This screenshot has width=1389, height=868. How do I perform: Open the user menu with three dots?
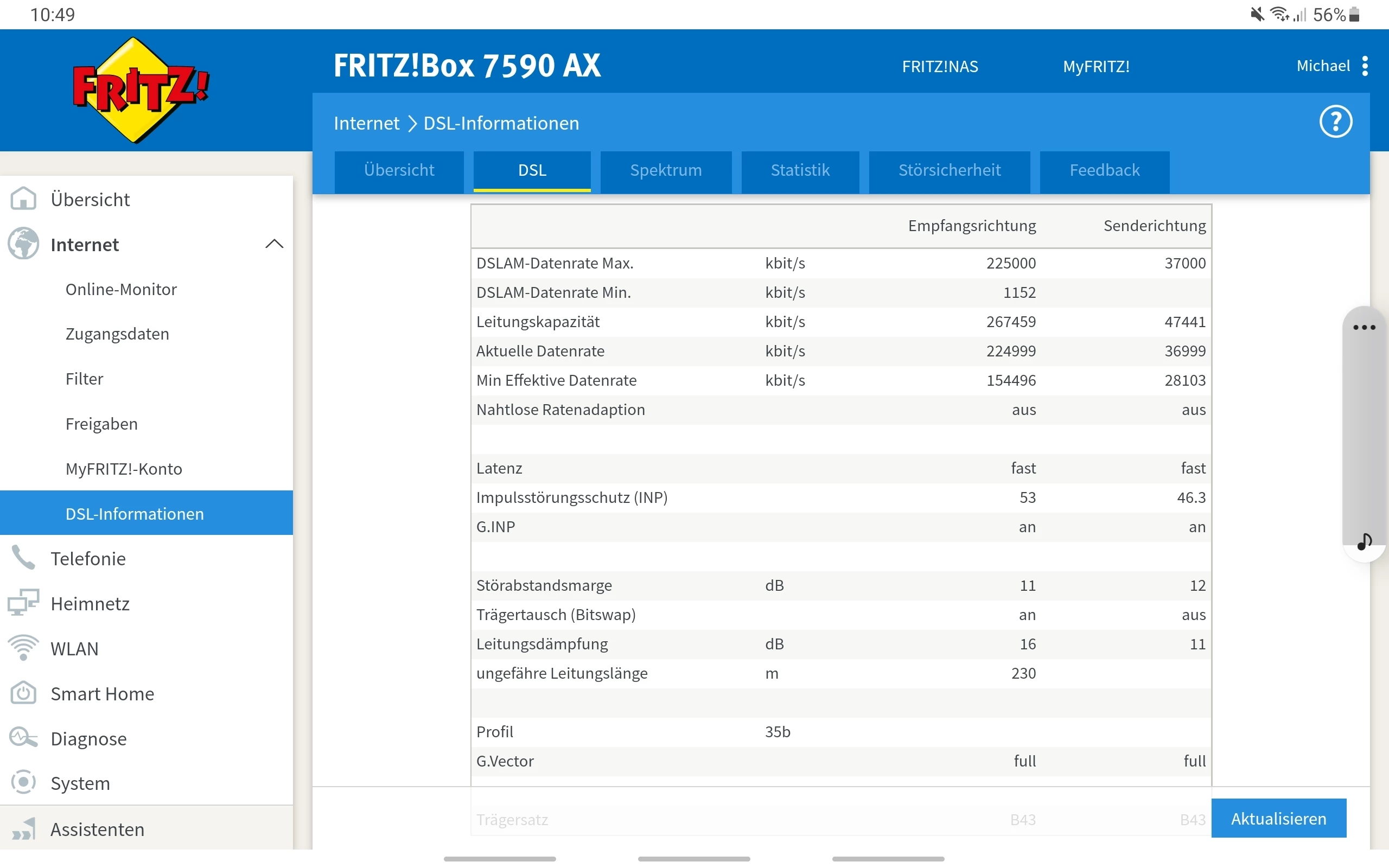[x=1365, y=66]
